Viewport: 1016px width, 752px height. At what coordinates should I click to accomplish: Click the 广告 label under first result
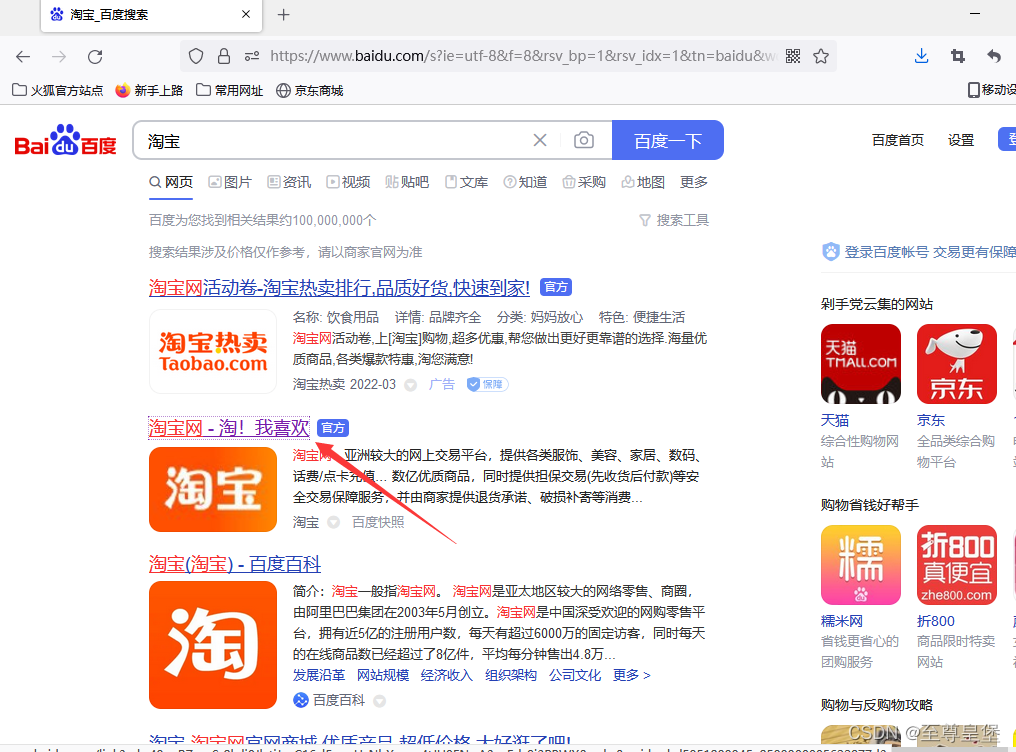click(442, 385)
